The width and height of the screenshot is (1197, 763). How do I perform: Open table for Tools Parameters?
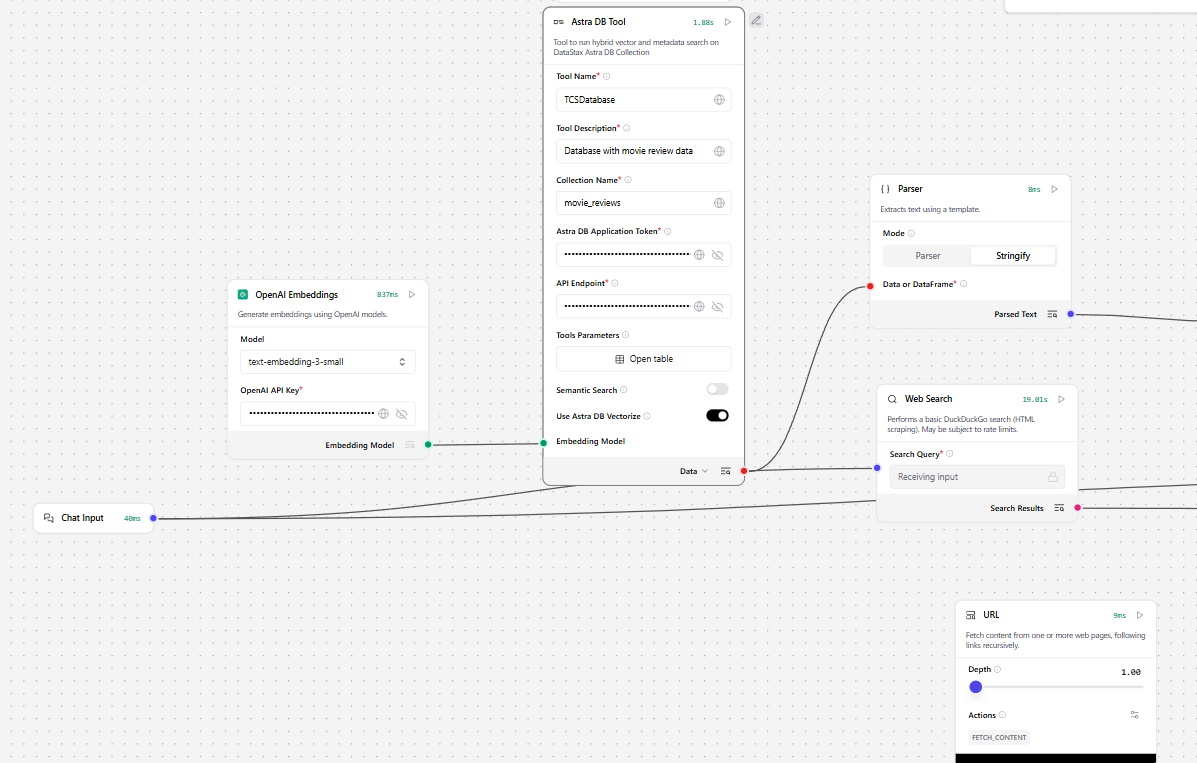(x=643, y=359)
